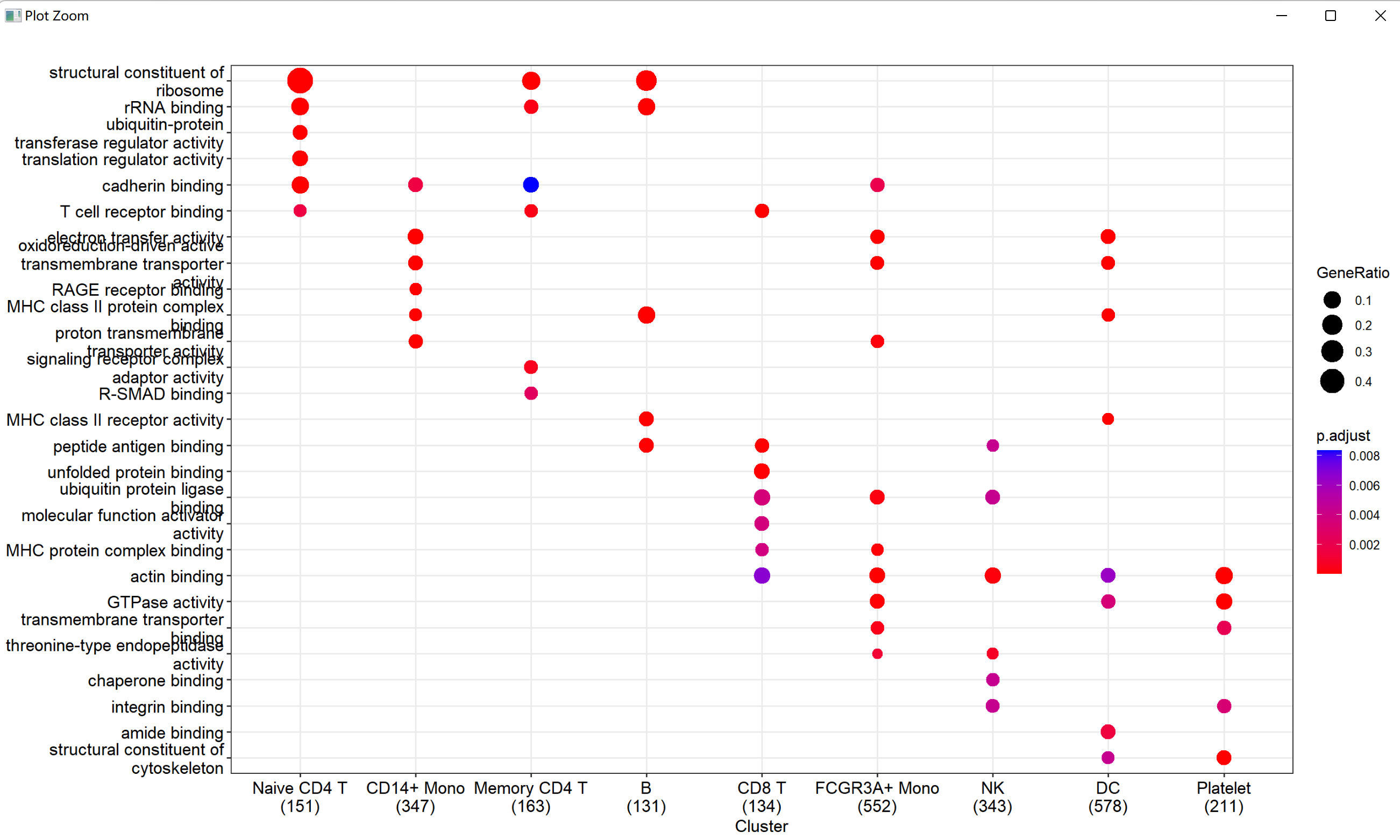1400x840 pixels.
Task: Click the 'Memory CD4 T (163)' cluster label
Action: 530,797
